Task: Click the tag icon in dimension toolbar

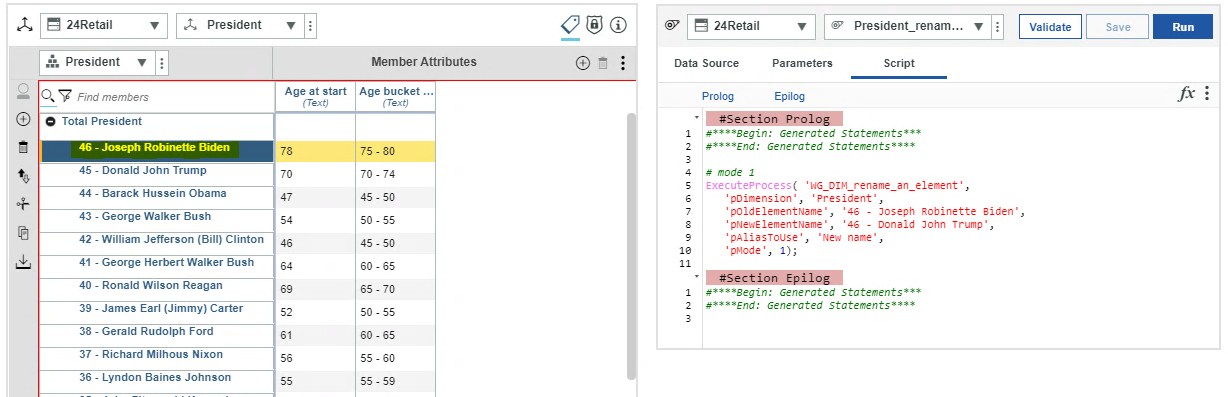Action: pos(570,25)
